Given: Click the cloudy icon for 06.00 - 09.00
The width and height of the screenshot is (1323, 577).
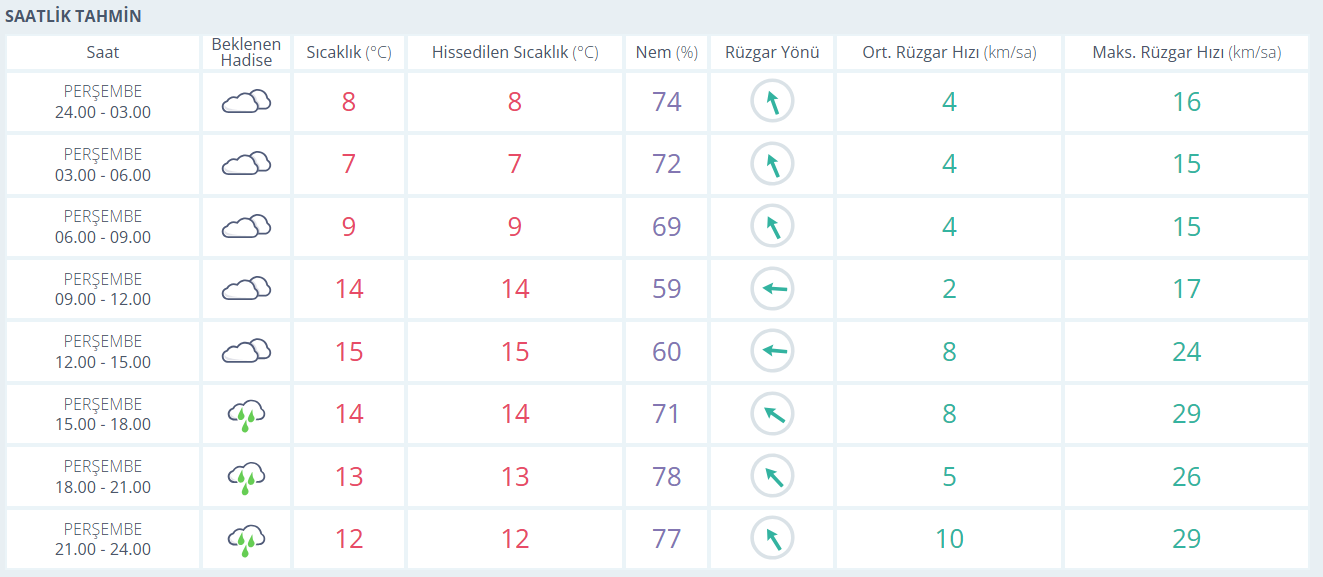Looking at the screenshot, I should tap(246, 227).
